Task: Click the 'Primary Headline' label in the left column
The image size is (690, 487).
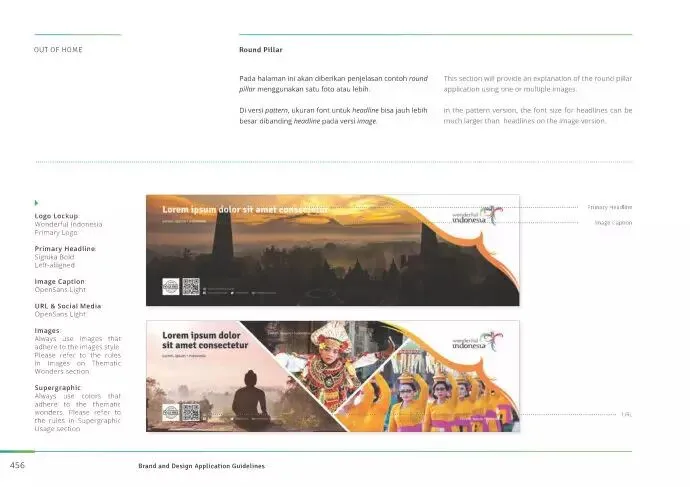Action: click(65, 249)
